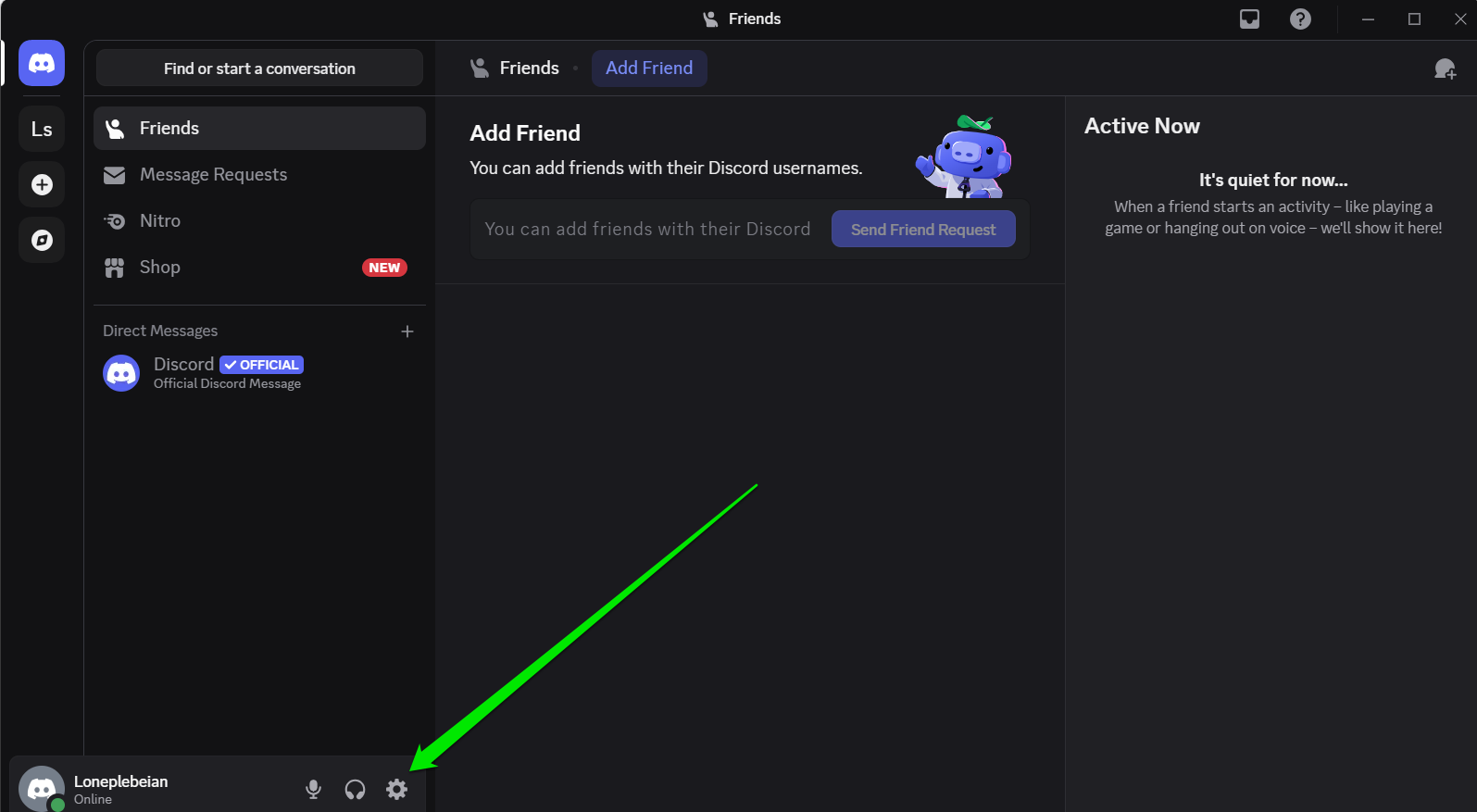Click Add a Server plus icon
The image size is (1477, 812).
point(42,185)
